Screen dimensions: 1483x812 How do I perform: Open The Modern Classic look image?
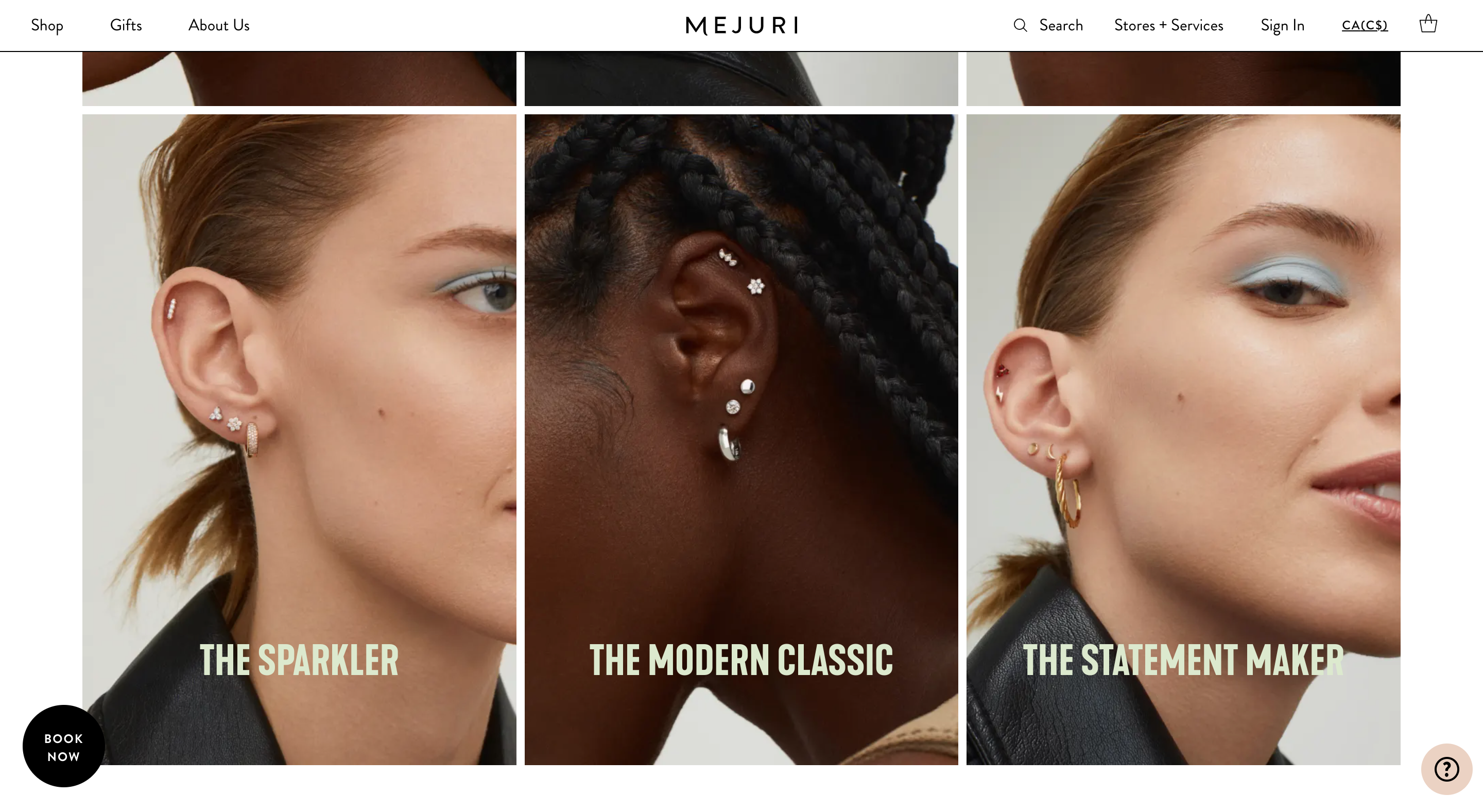(741, 440)
